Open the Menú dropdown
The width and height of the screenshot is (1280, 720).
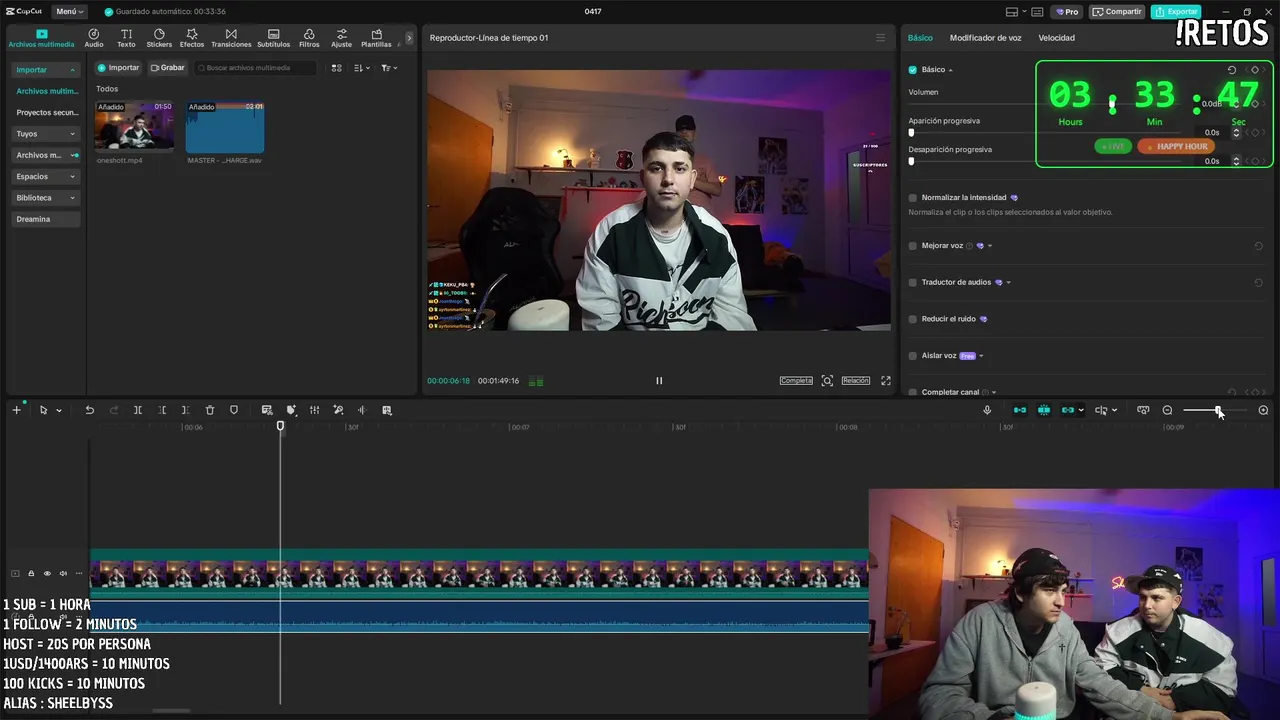69,12
